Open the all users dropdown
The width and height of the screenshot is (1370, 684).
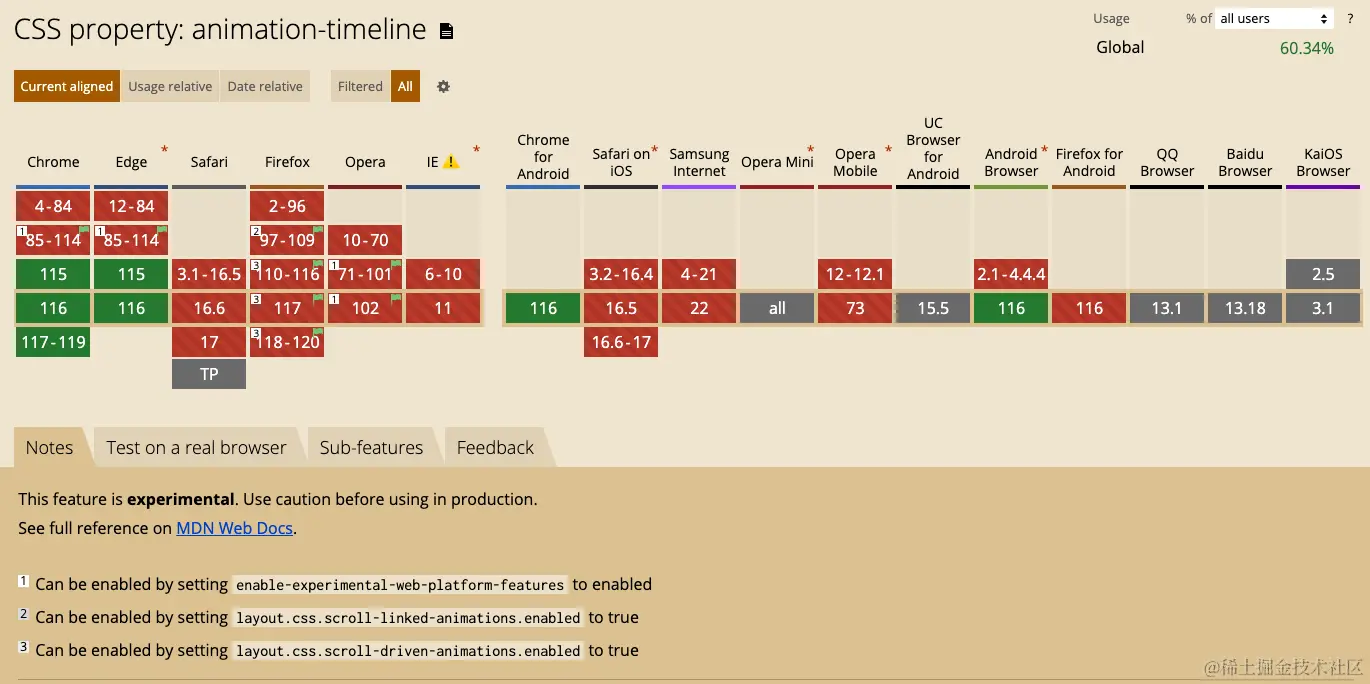pos(1274,19)
